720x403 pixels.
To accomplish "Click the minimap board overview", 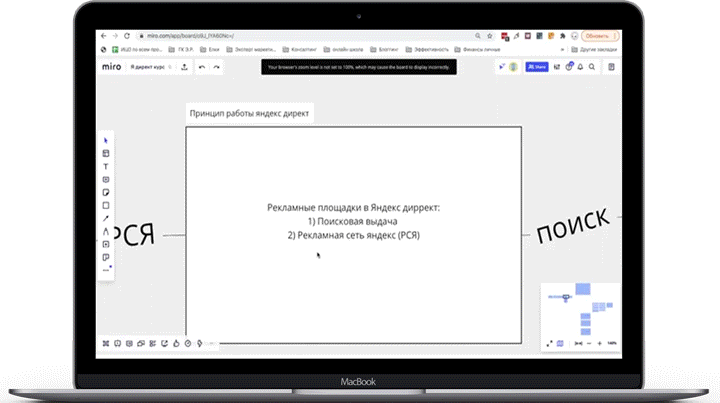I will pos(580,309).
